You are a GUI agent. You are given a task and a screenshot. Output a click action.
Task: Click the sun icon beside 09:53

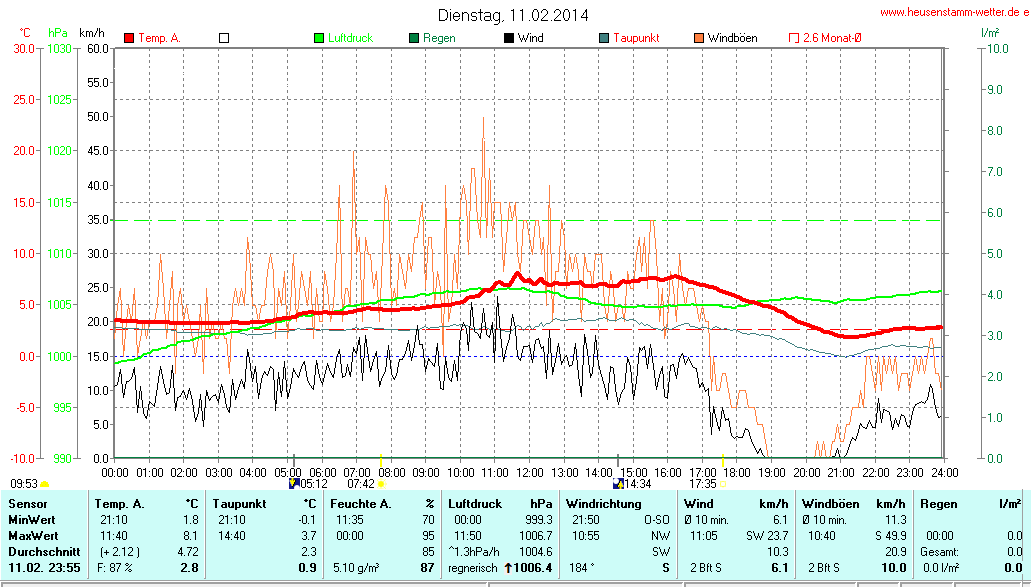pyautogui.click(x=45, y=484)
